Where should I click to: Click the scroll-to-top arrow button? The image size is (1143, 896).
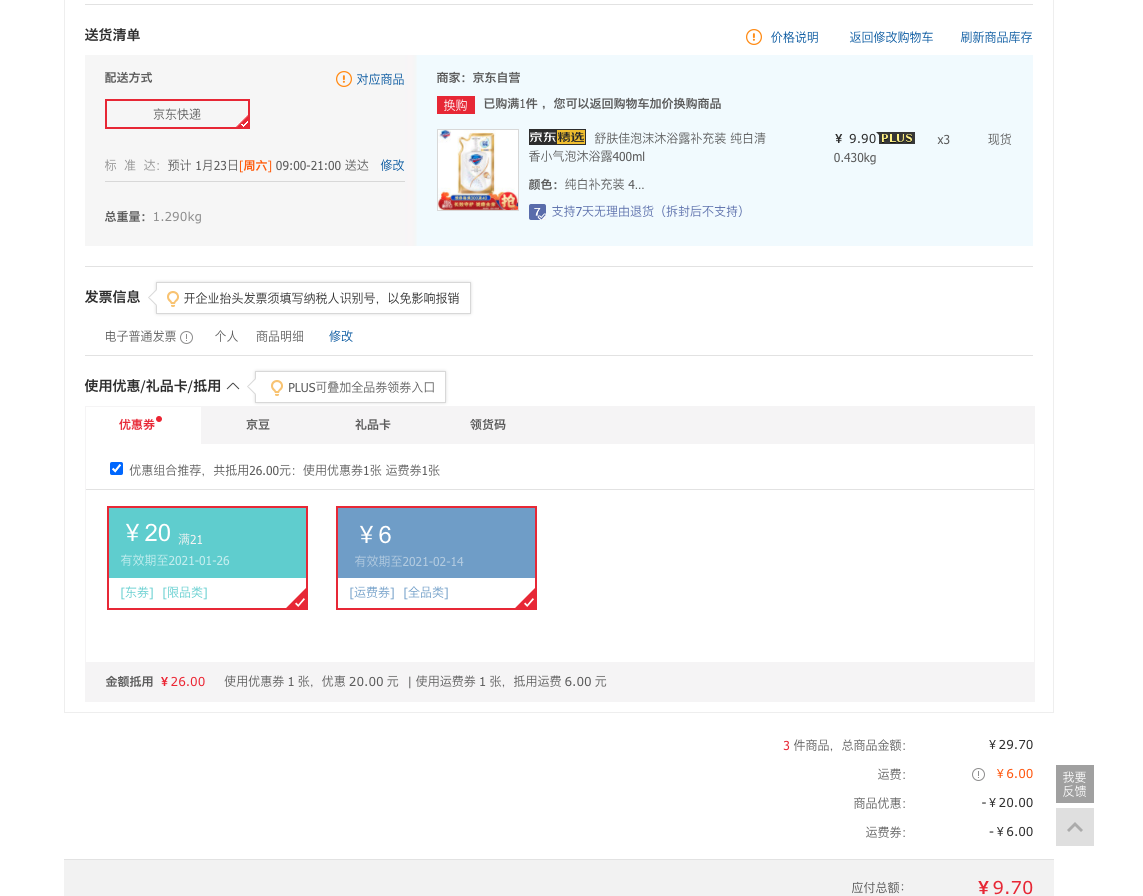tap(1074, 827)
